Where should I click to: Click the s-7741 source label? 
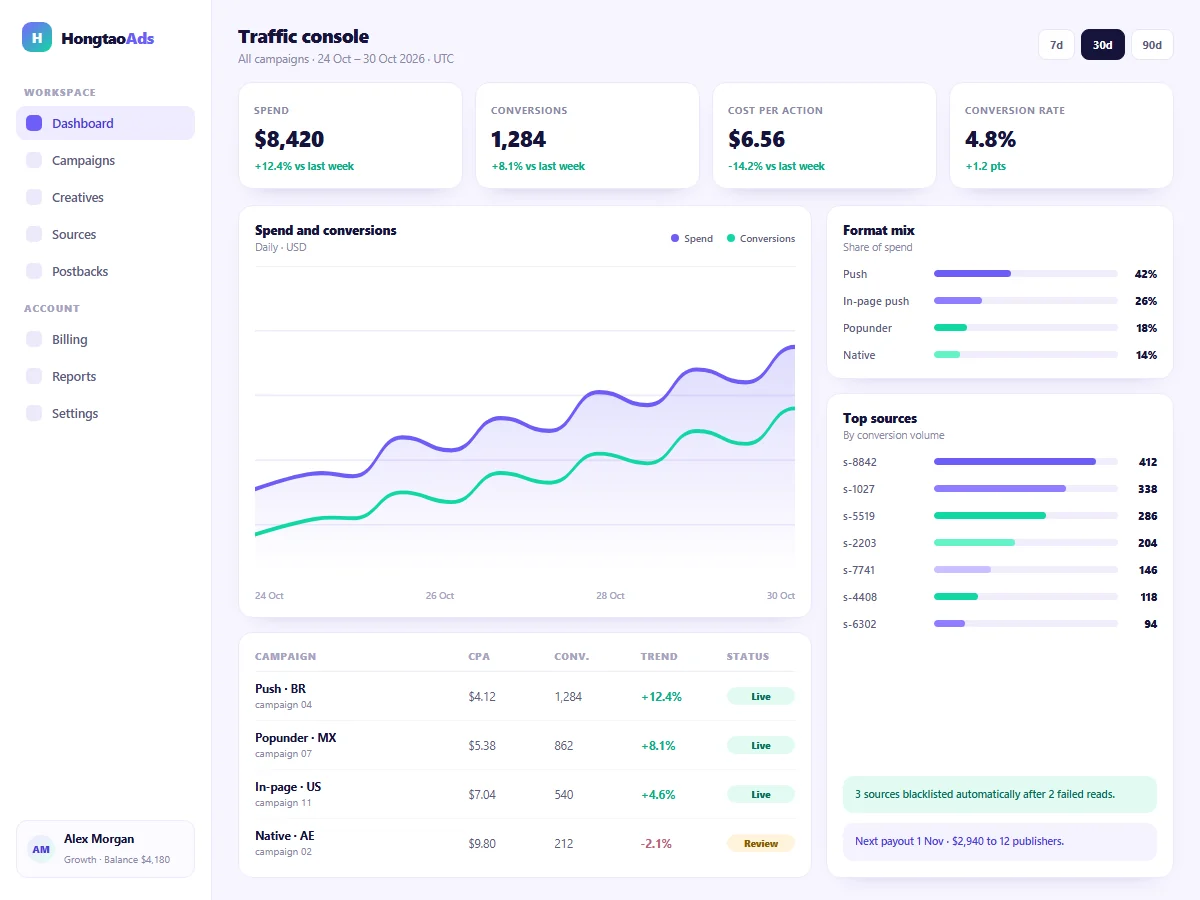pos(860,570)
